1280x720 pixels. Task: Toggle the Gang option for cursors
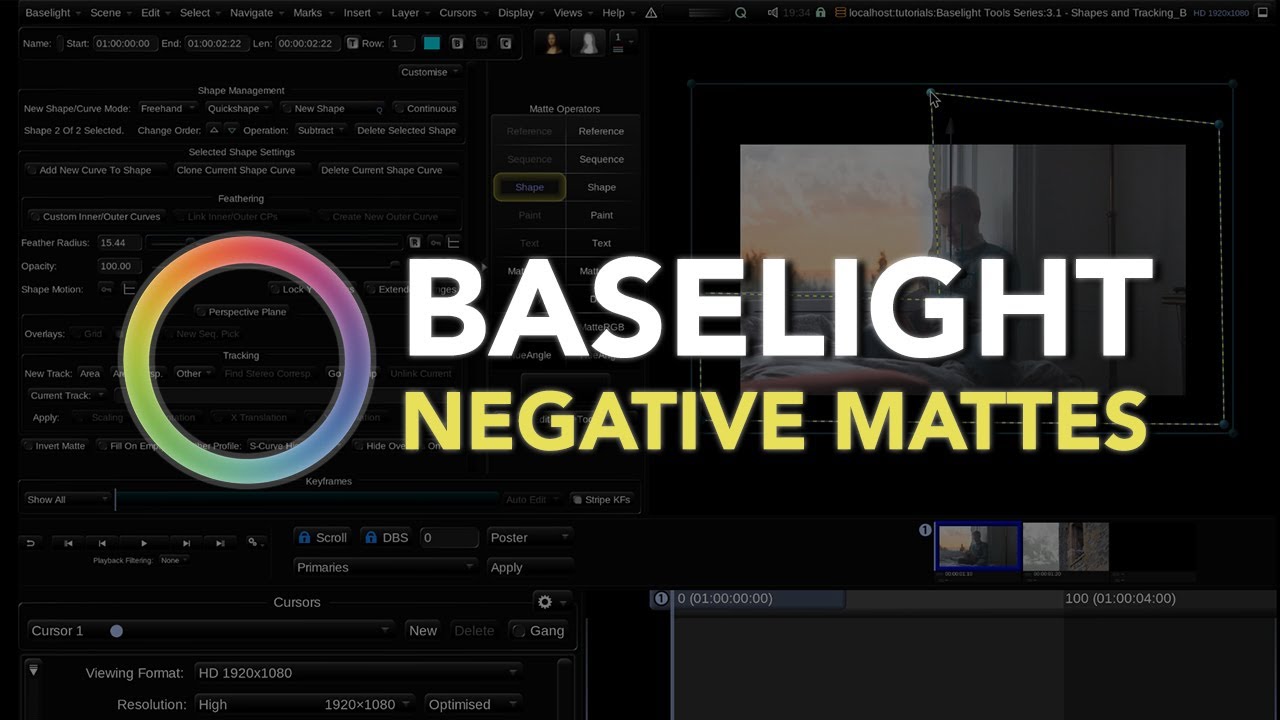(538, 630)
